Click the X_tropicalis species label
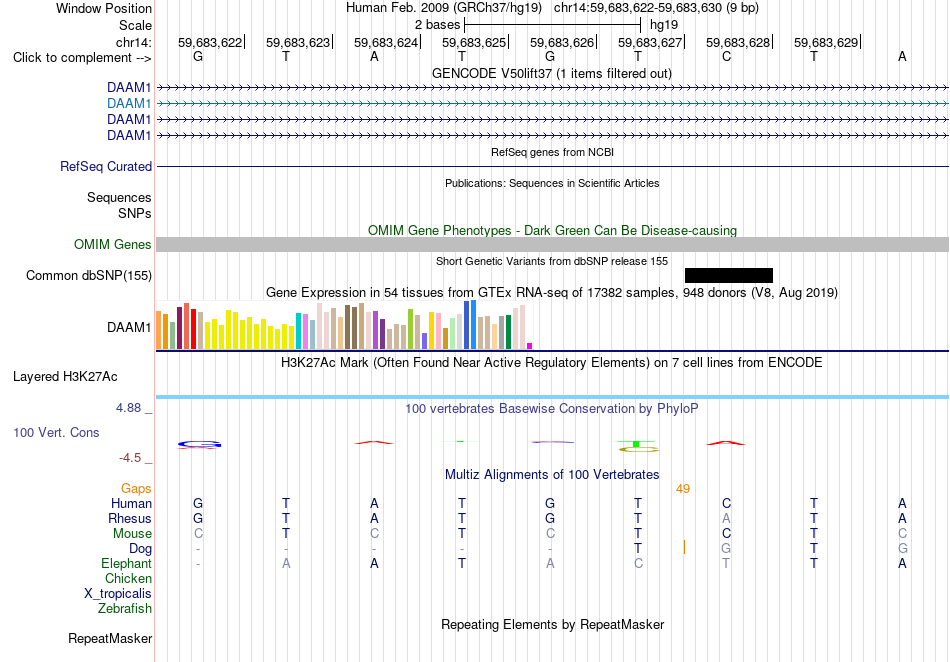950x662 pixels. pos(118,594)
